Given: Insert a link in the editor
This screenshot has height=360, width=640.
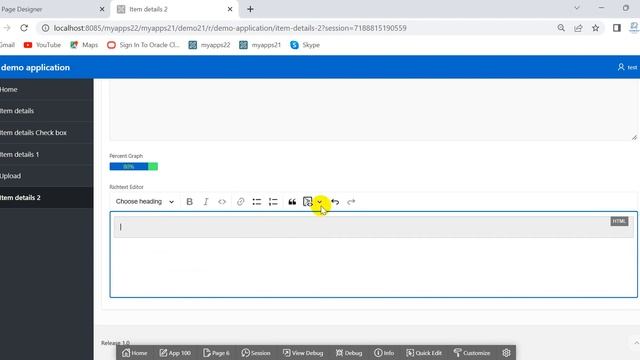Looking at the screenshot, I should click(x=240, y=202).
